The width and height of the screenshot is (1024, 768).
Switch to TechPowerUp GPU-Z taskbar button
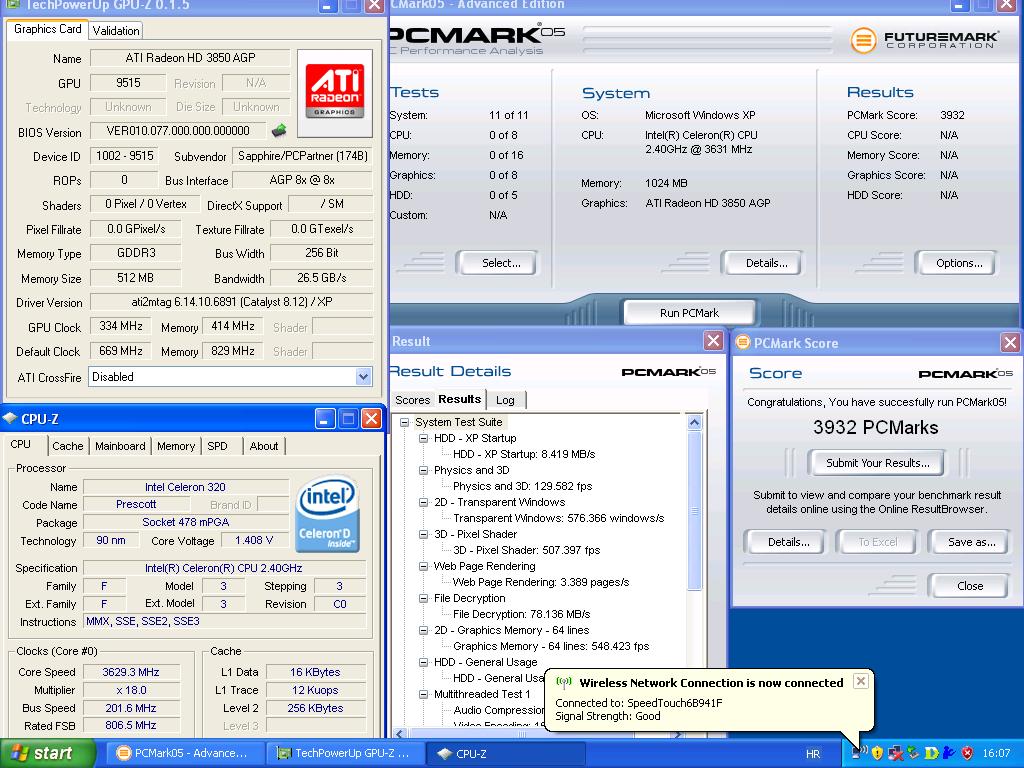point(345,753)
